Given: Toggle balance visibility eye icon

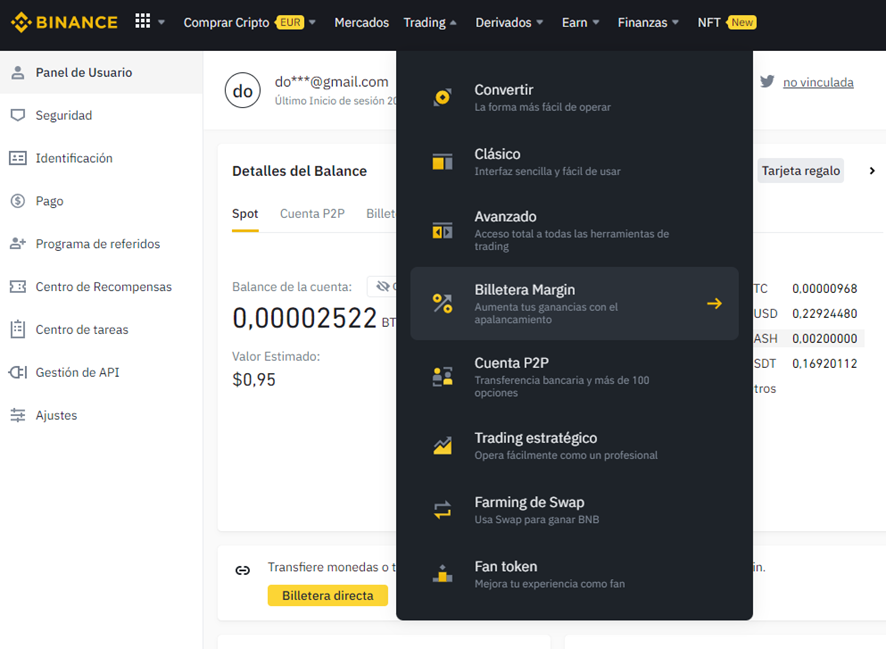Looking at the screenshot, I should click(383, 286).
